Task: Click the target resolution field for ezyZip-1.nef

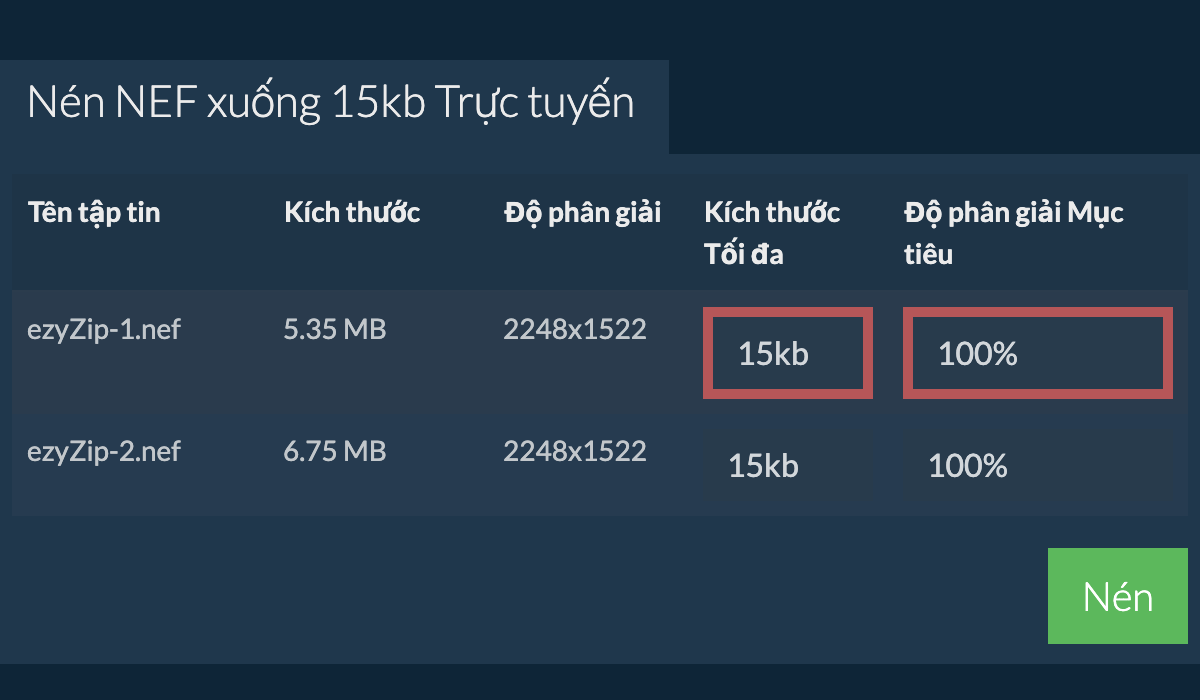Action: click(x=1037, y=353)
